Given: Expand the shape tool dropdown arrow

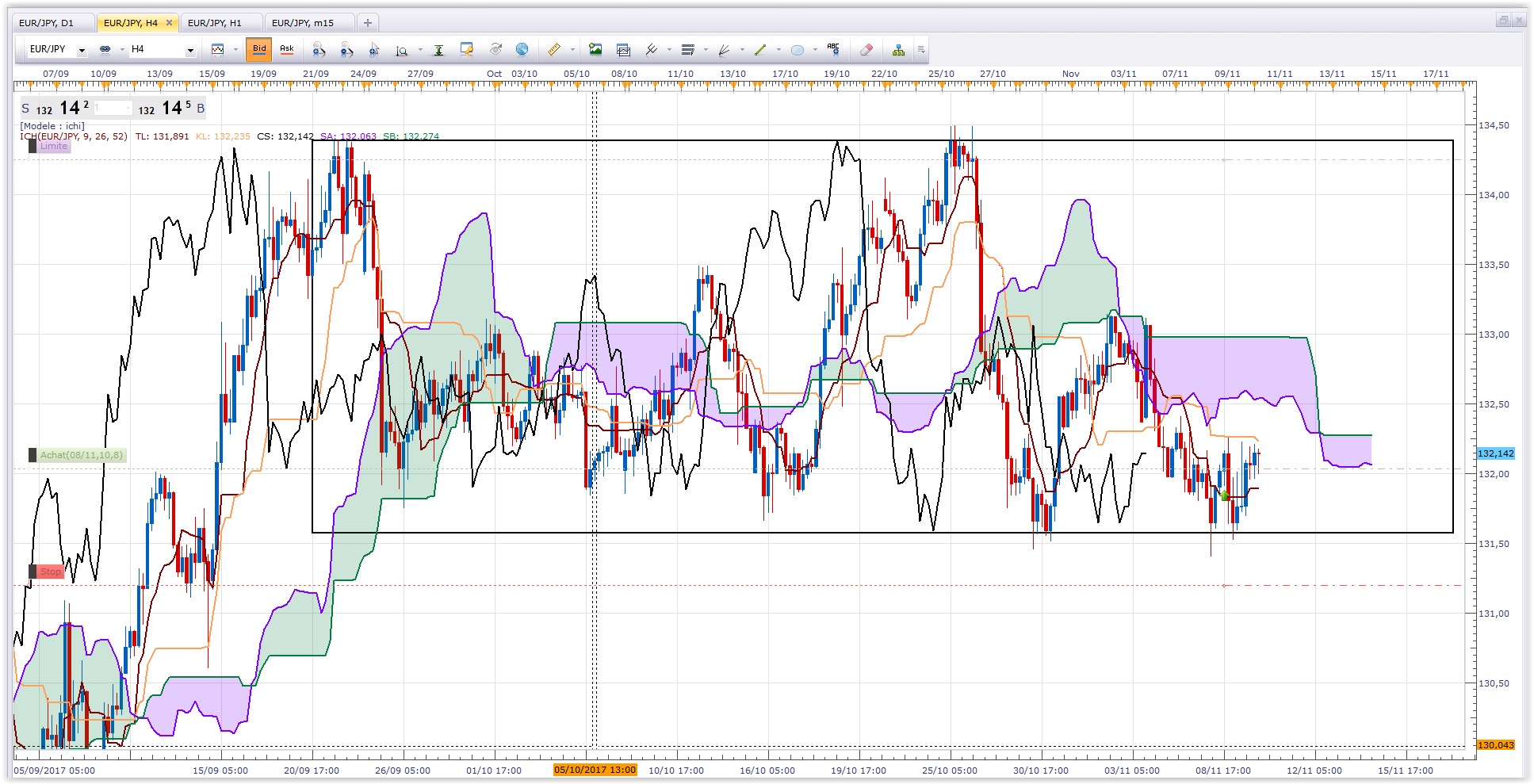Looking at the screenshot, I should coord(815,50).
